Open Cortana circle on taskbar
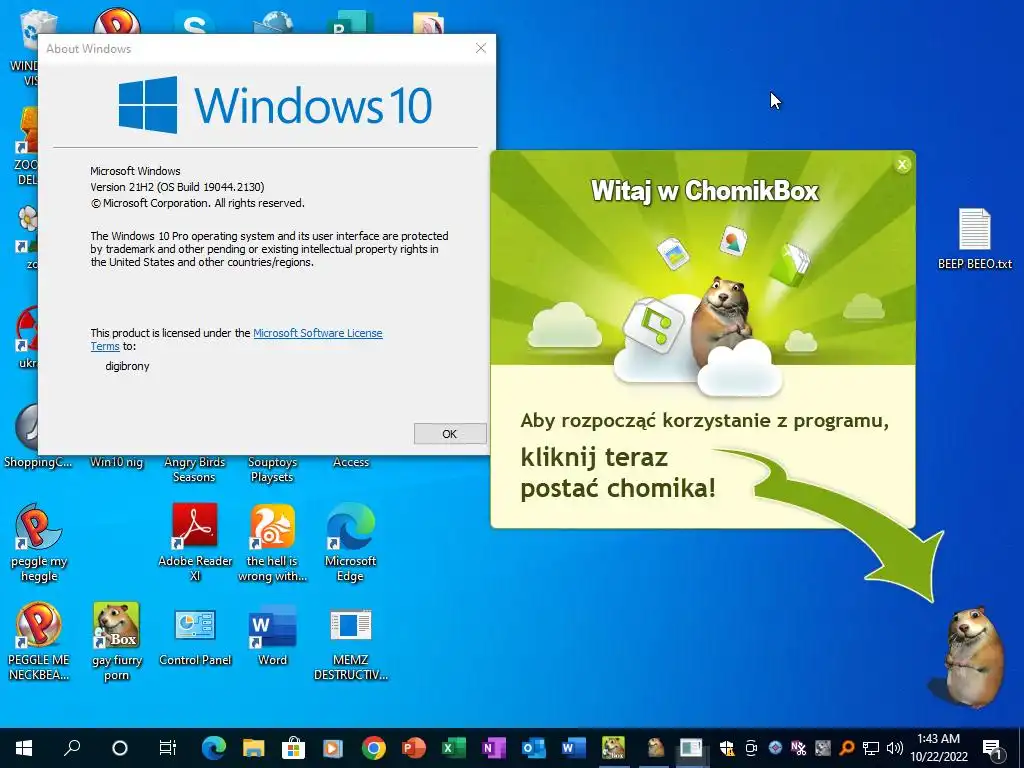Screen dimensions: 1024x768 point(120,748)
